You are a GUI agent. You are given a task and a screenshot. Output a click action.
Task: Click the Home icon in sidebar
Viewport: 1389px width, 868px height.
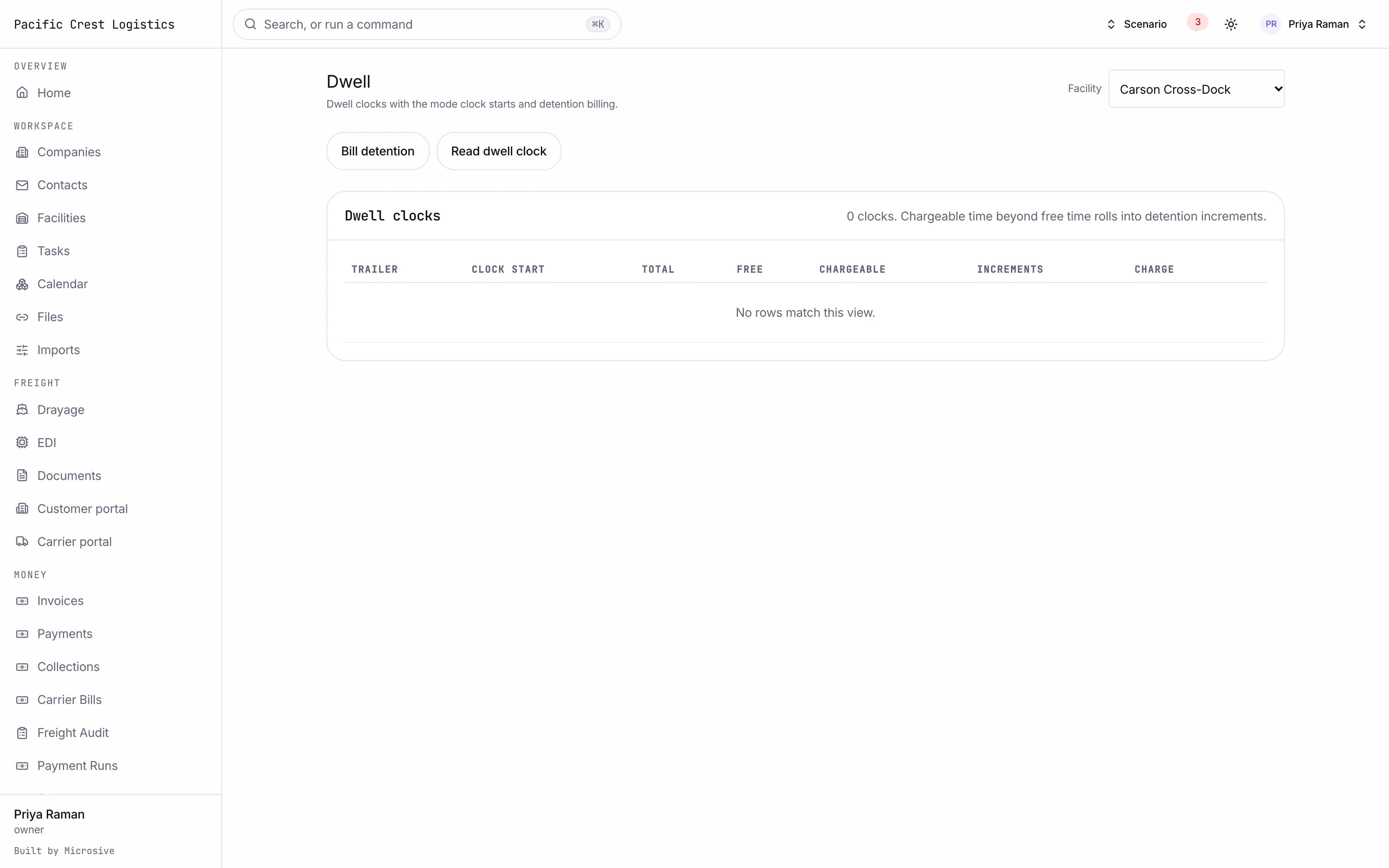pos(22,92)
